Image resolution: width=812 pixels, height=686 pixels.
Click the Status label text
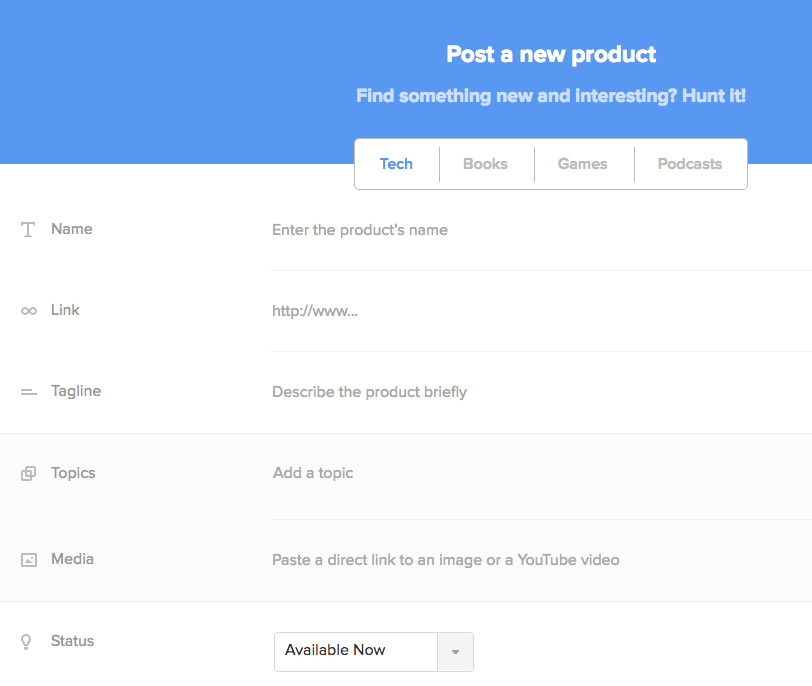click(72, 641)
